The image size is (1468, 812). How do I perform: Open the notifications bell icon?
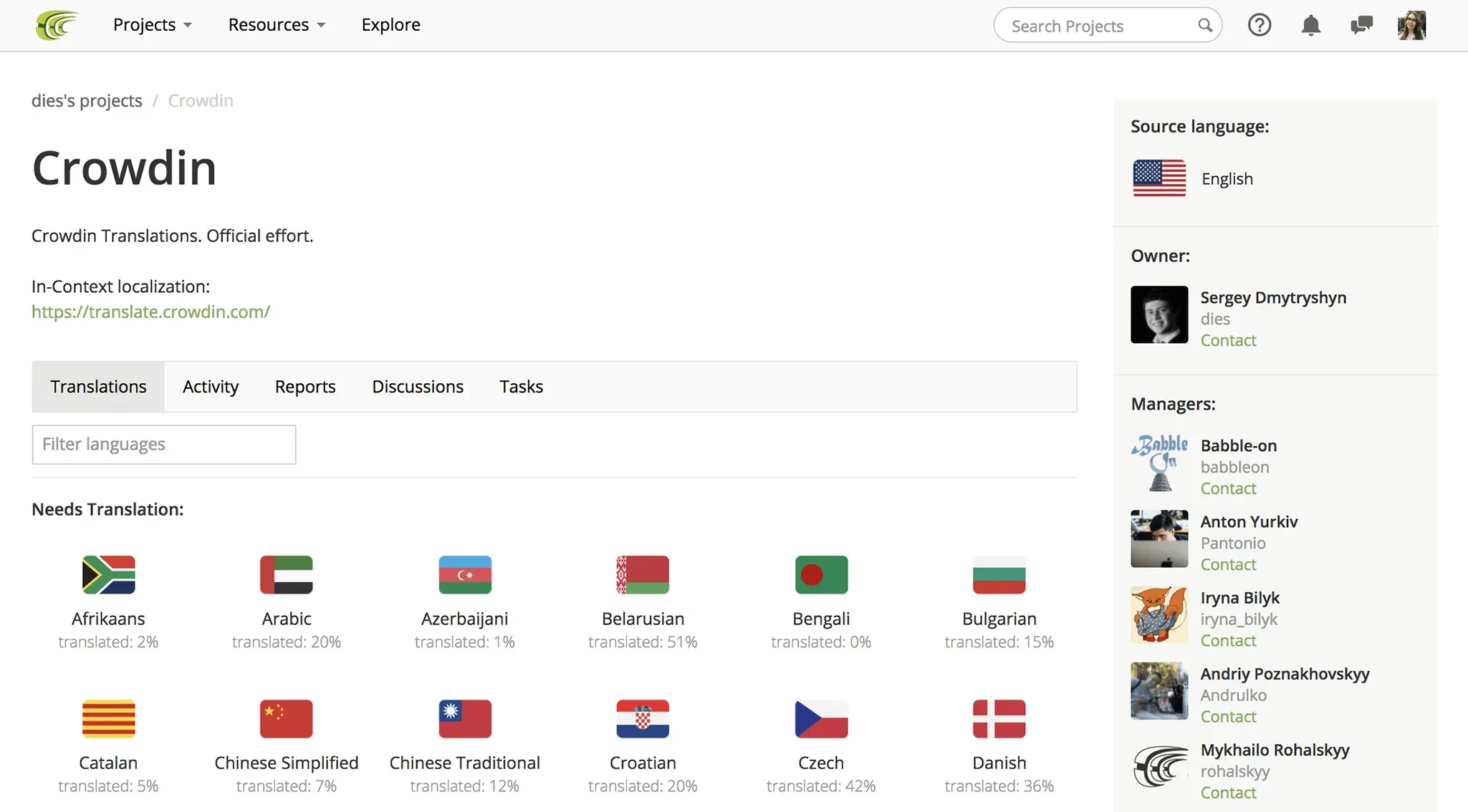1310,25
